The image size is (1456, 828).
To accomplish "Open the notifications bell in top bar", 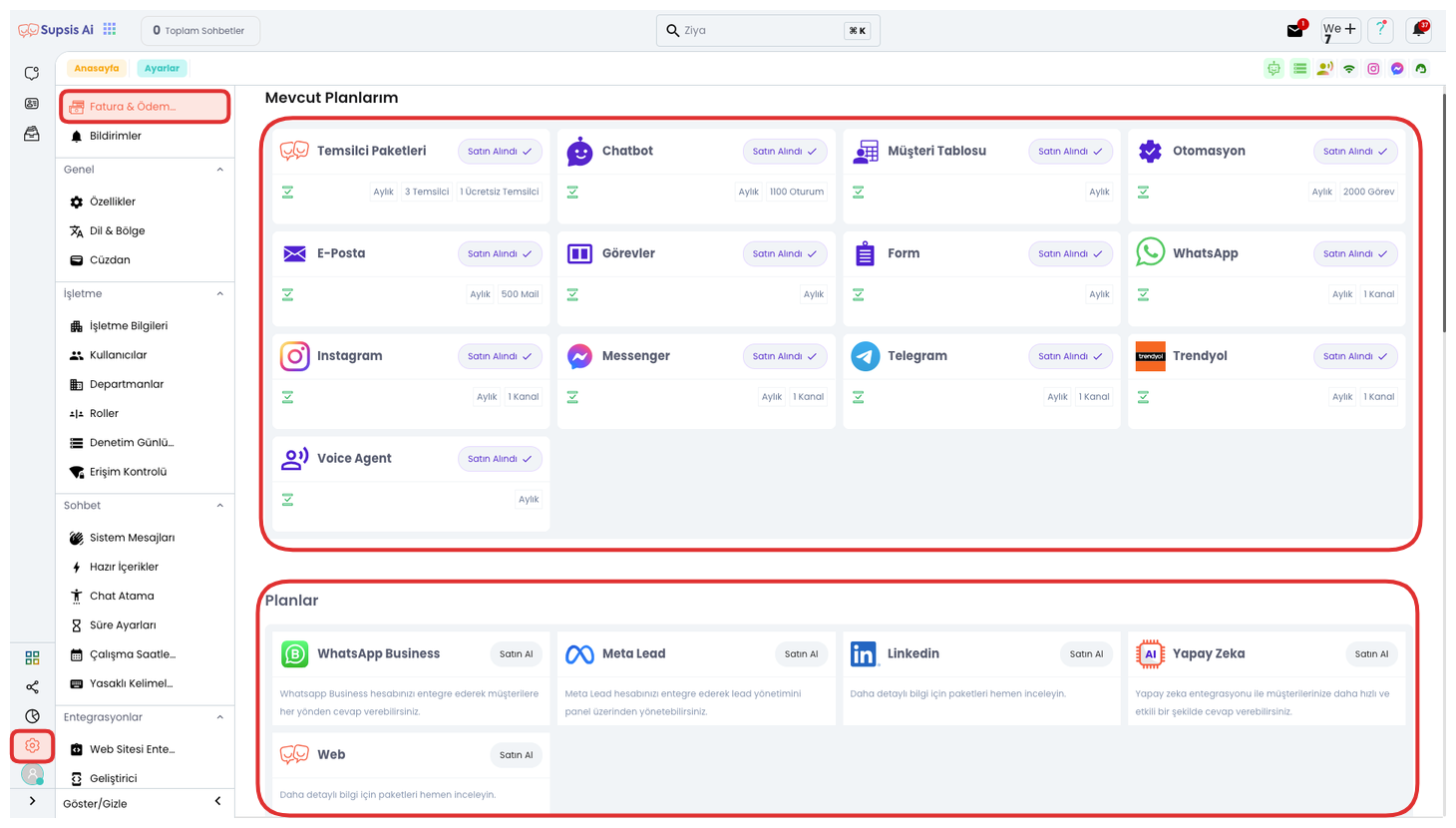I will point(1418,30).
